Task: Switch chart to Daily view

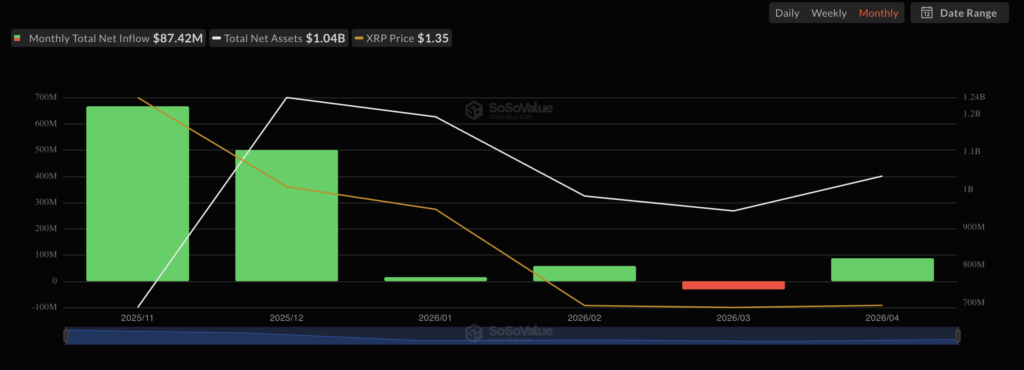Action: point(787,13)
